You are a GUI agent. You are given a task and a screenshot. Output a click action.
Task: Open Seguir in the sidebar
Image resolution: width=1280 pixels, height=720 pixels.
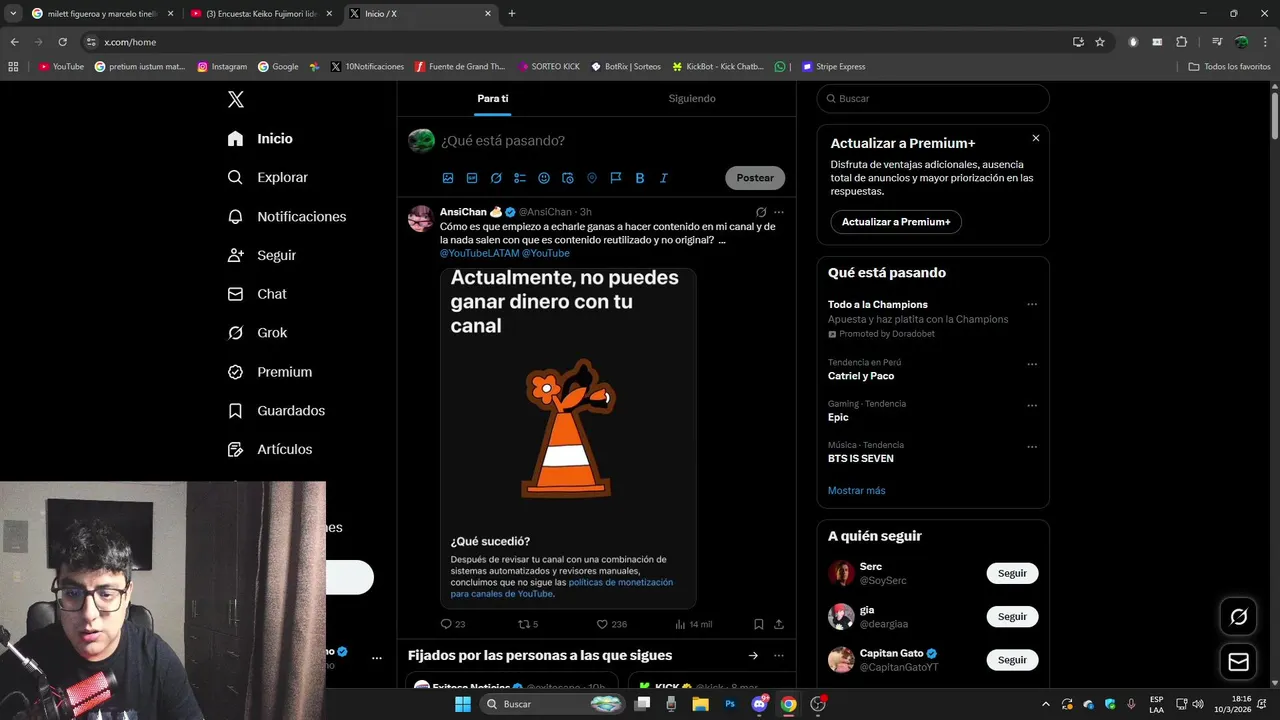(261, 255)
